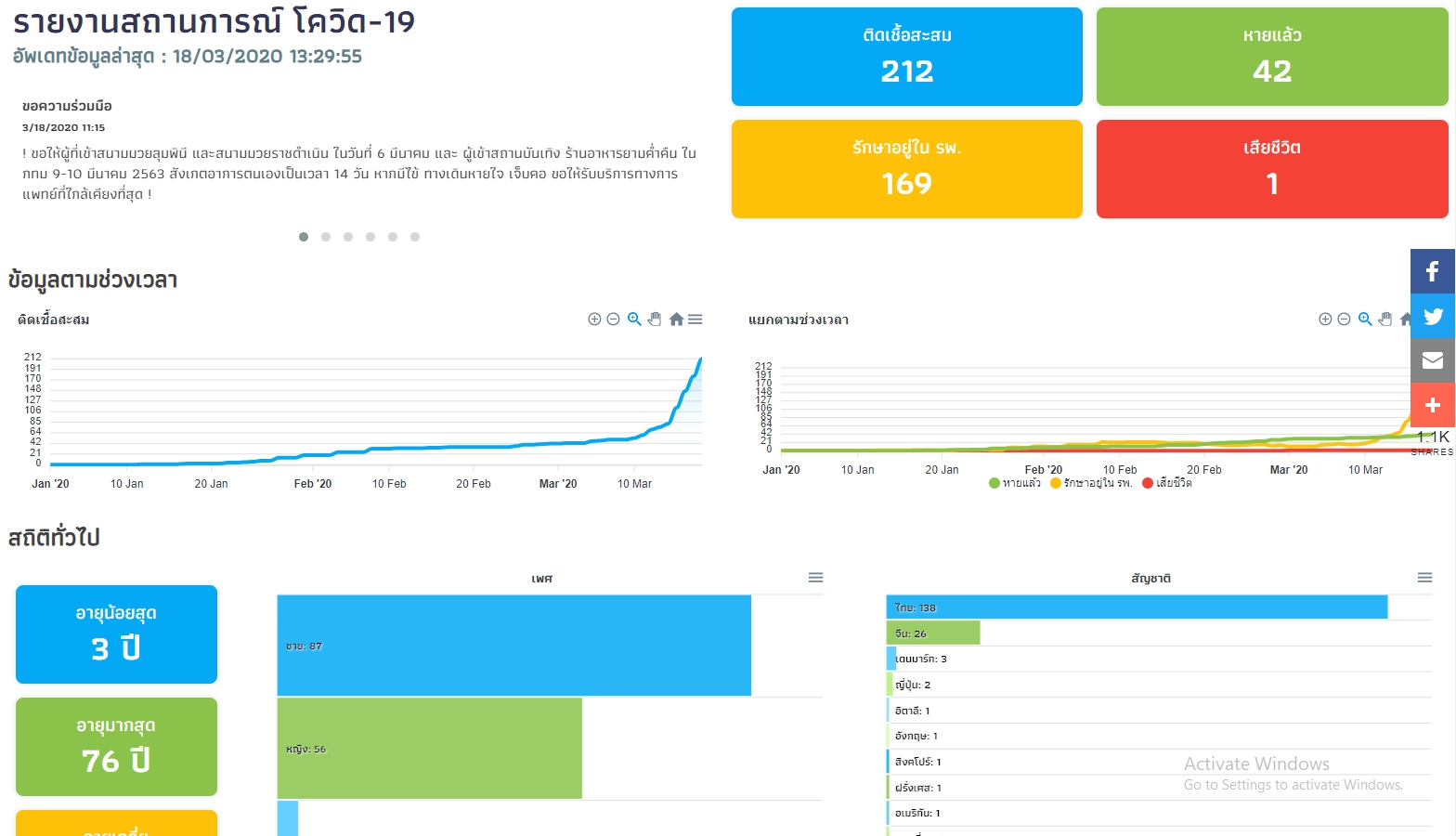Go to the third announcement slide dot
1456x836 pixels.
coord(348,237)
